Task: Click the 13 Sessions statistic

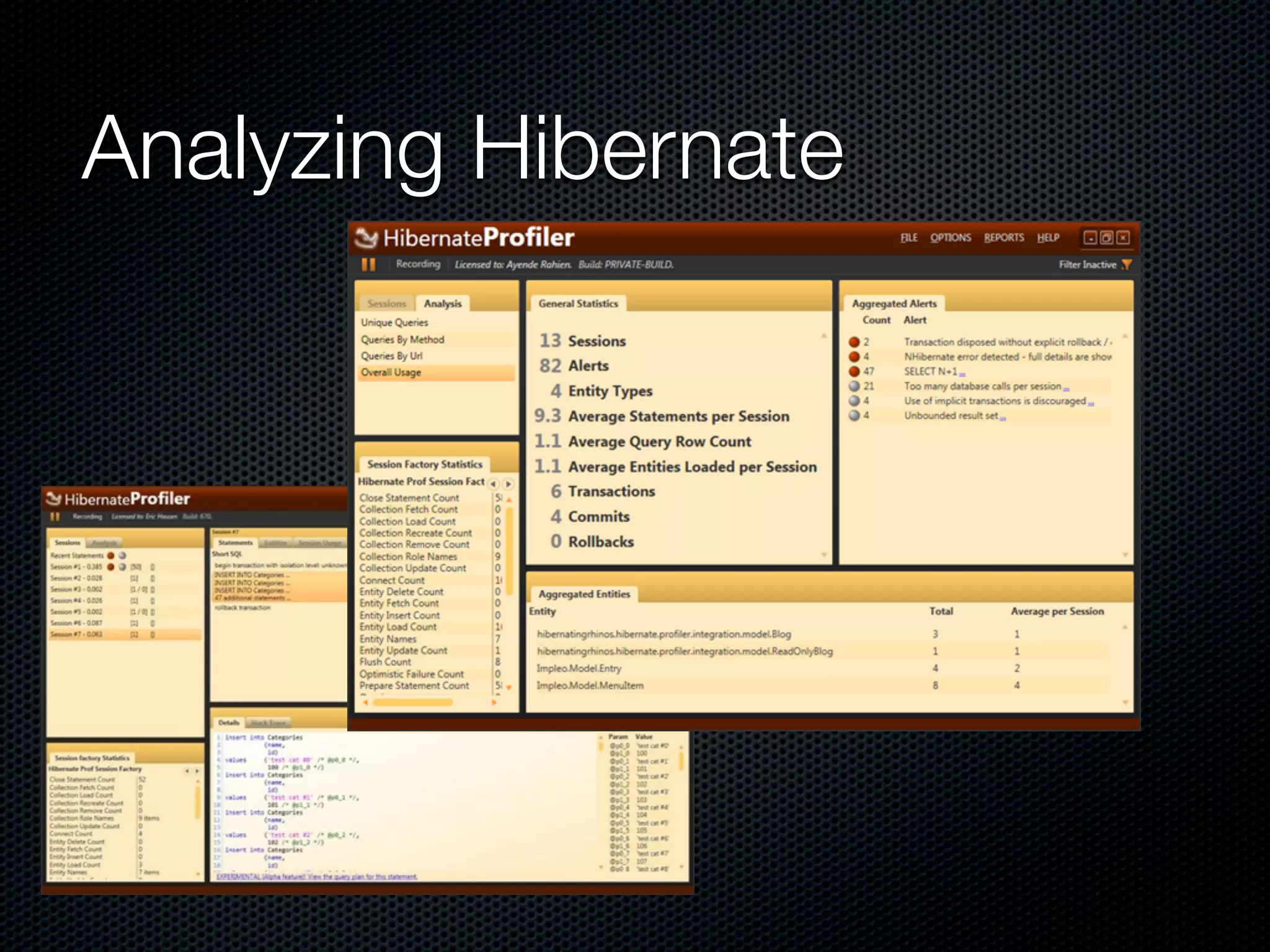Action: 582,341
